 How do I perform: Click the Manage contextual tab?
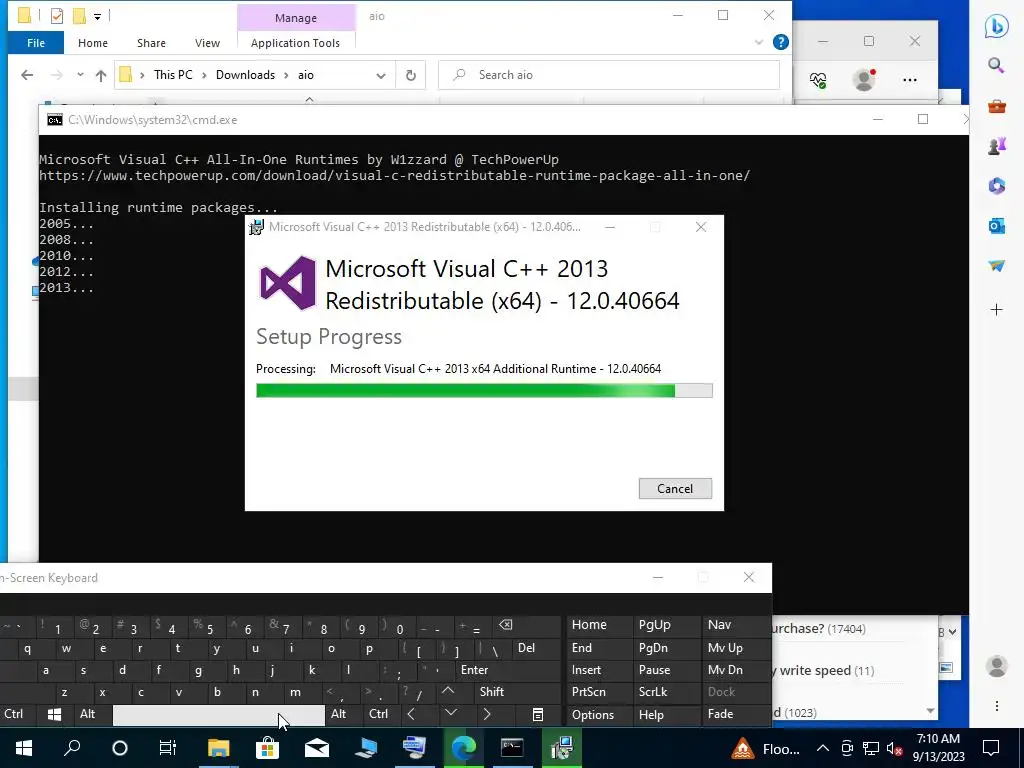pos(296,18)
